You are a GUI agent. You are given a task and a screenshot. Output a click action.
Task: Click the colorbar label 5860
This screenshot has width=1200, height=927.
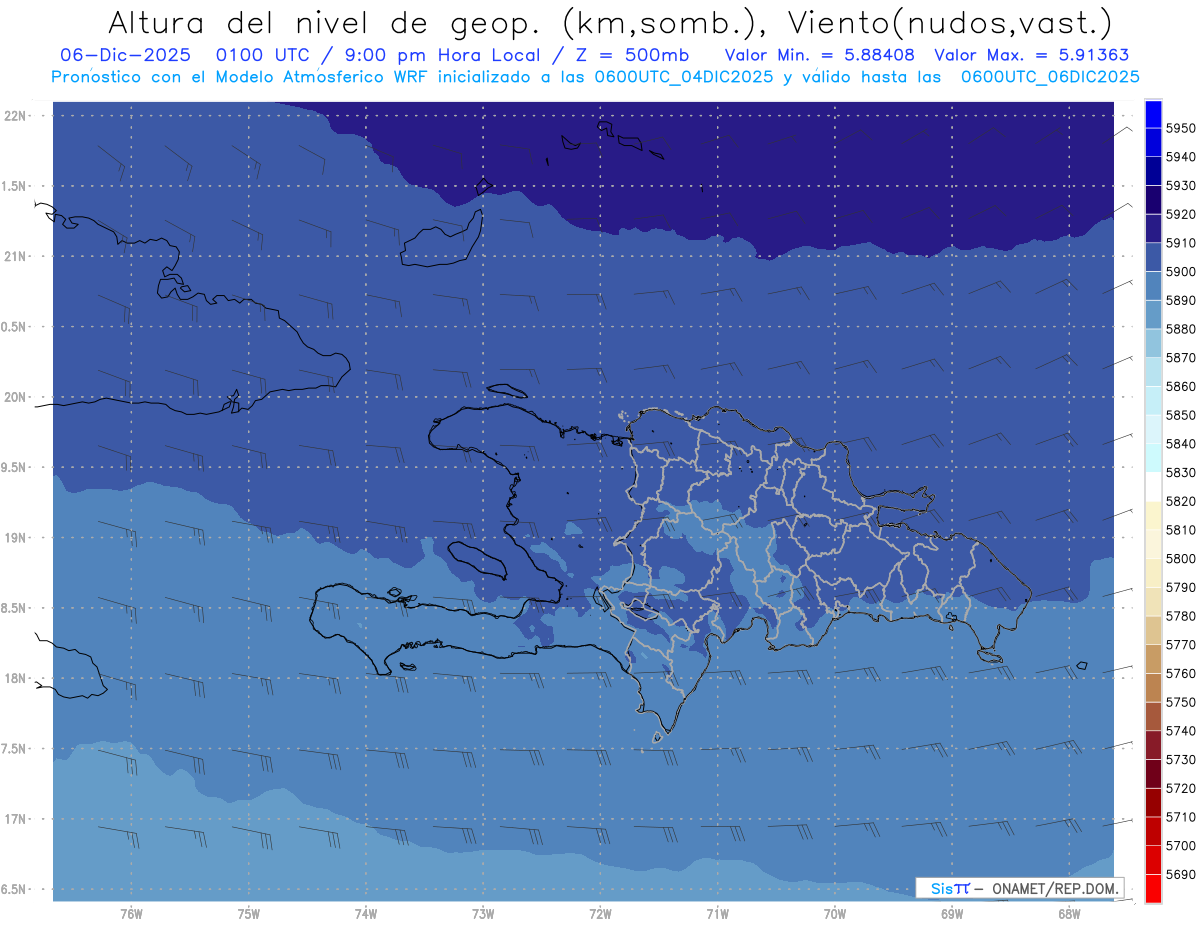1181,386
